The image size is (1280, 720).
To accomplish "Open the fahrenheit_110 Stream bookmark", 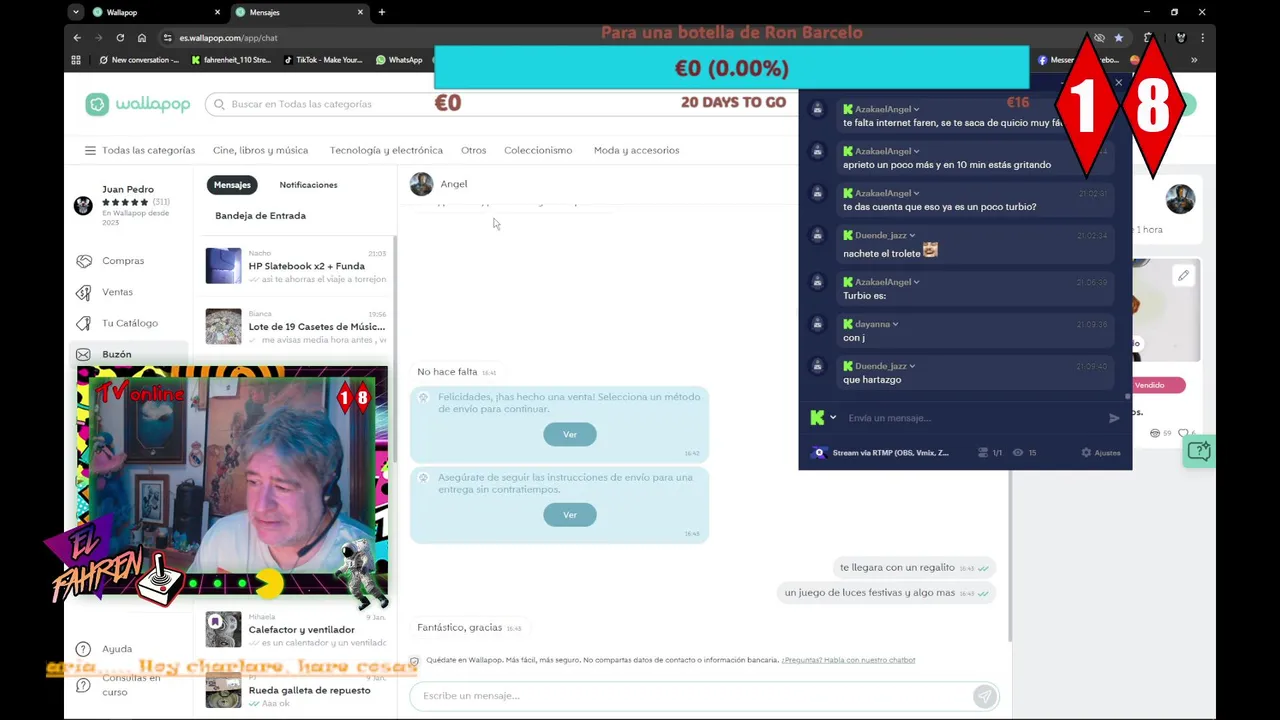I will click(x=231, y=60).
